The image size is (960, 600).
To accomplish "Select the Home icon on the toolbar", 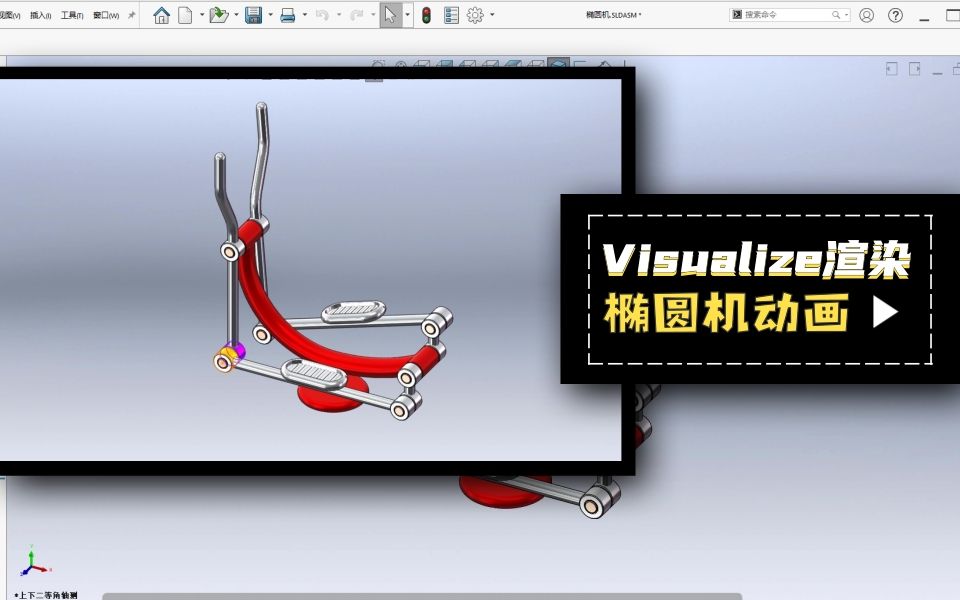I will pos(161,14).
